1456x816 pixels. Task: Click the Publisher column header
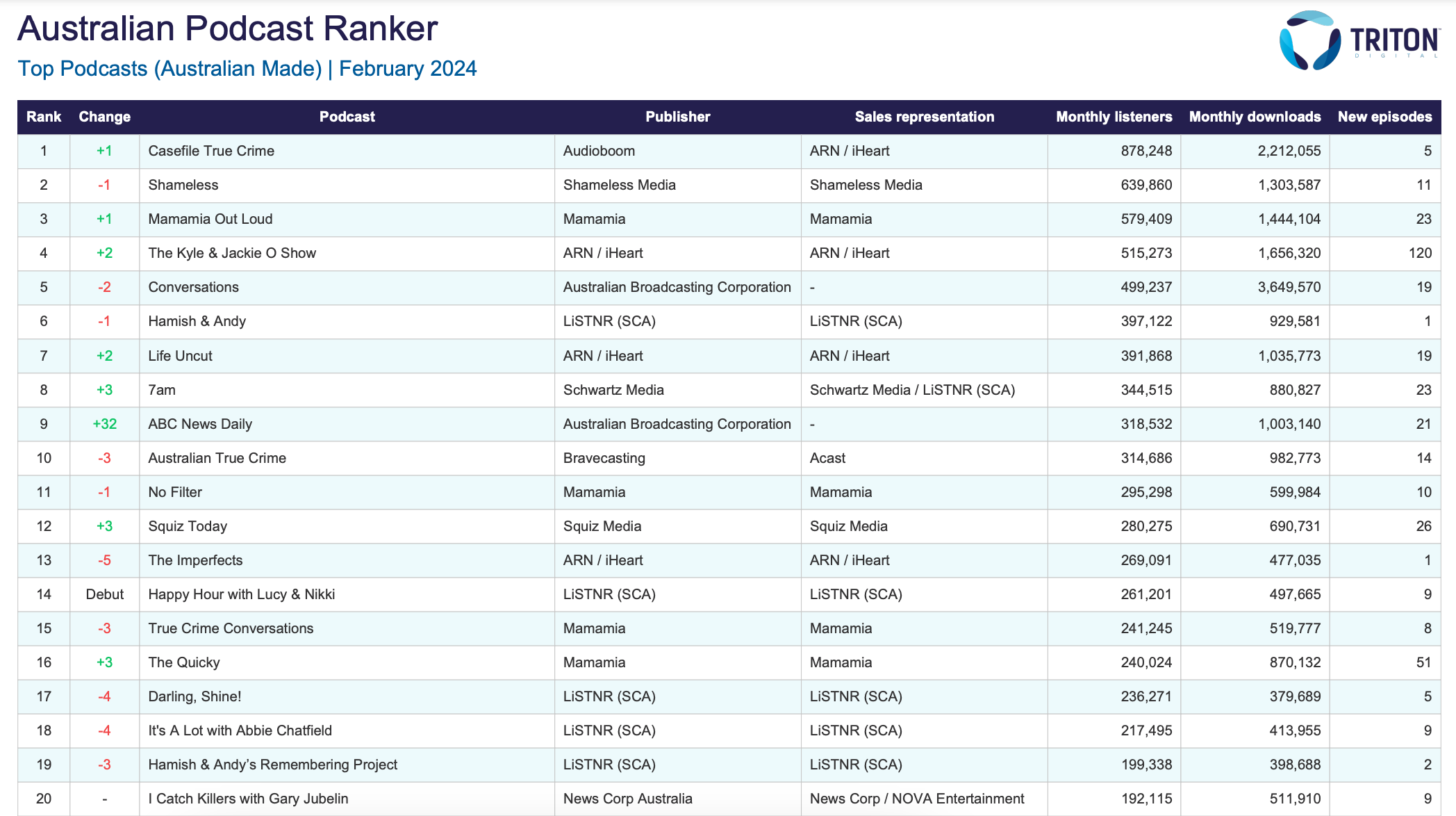click(x=678, y=117)
